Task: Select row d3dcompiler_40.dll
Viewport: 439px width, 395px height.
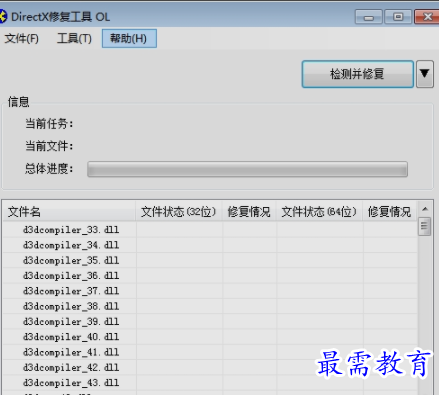Action: click(x=210, y=337)
